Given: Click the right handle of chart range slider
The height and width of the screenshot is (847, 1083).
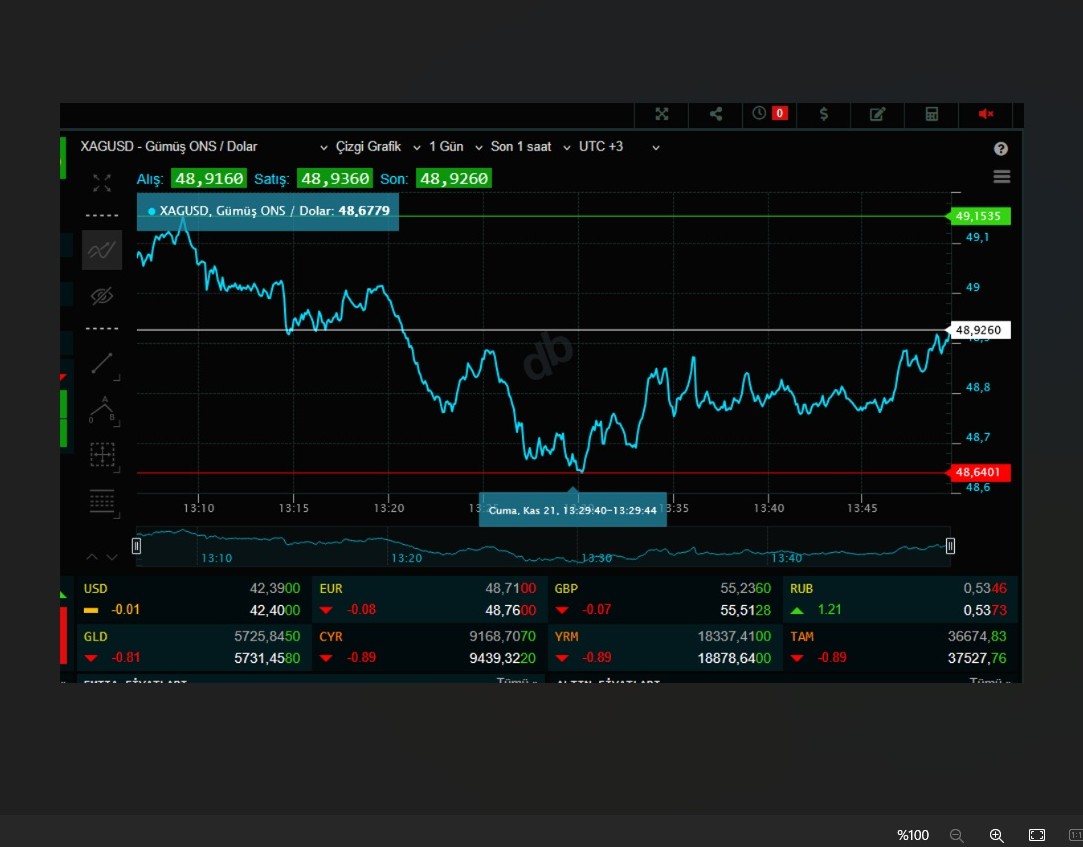Looking at the screenshot, I should (950, 546).
